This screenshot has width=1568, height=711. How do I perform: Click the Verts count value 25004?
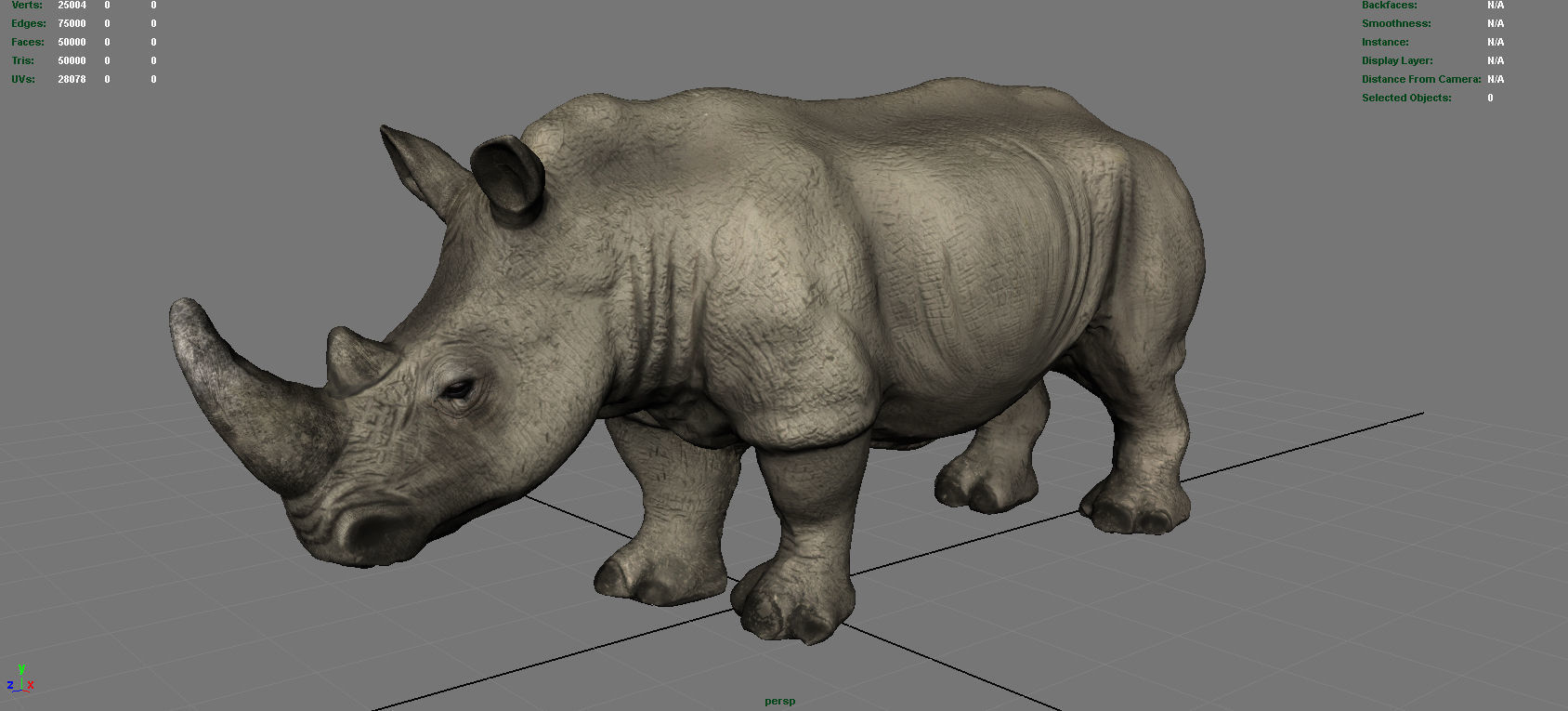click(x=72, y=6)
